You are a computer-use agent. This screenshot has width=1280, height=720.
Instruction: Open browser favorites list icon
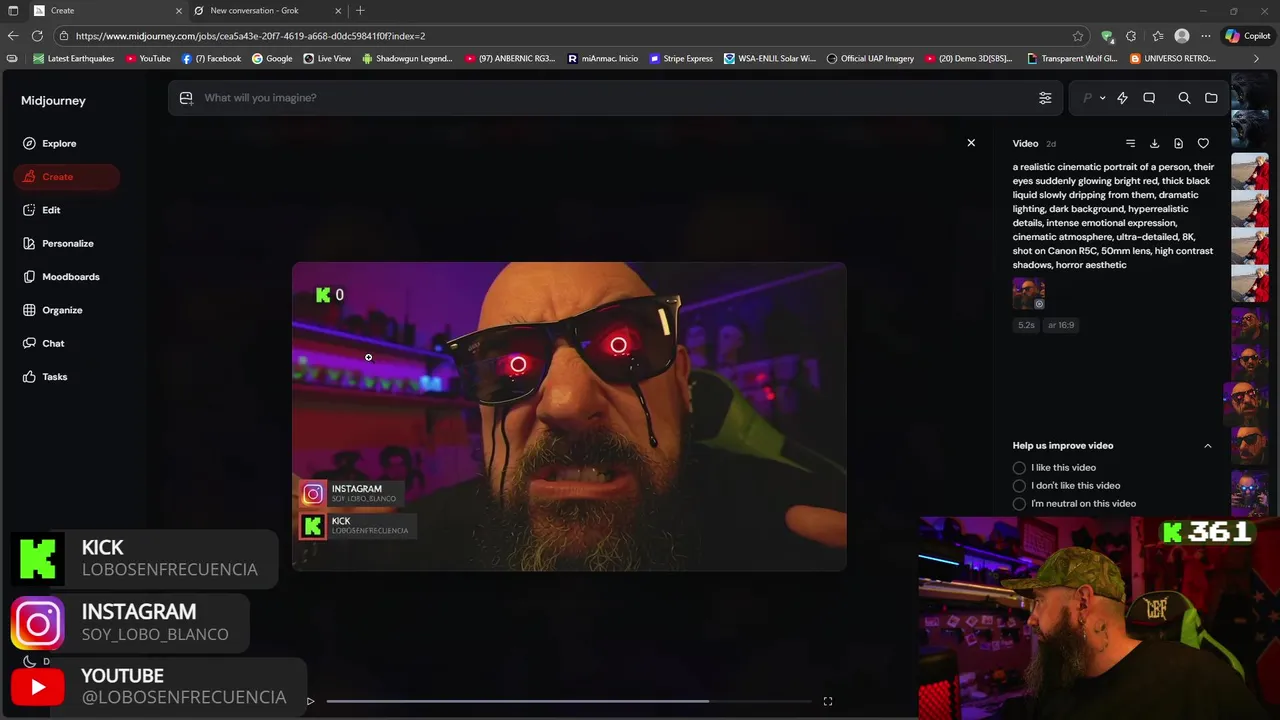(x=1157, y=36)
